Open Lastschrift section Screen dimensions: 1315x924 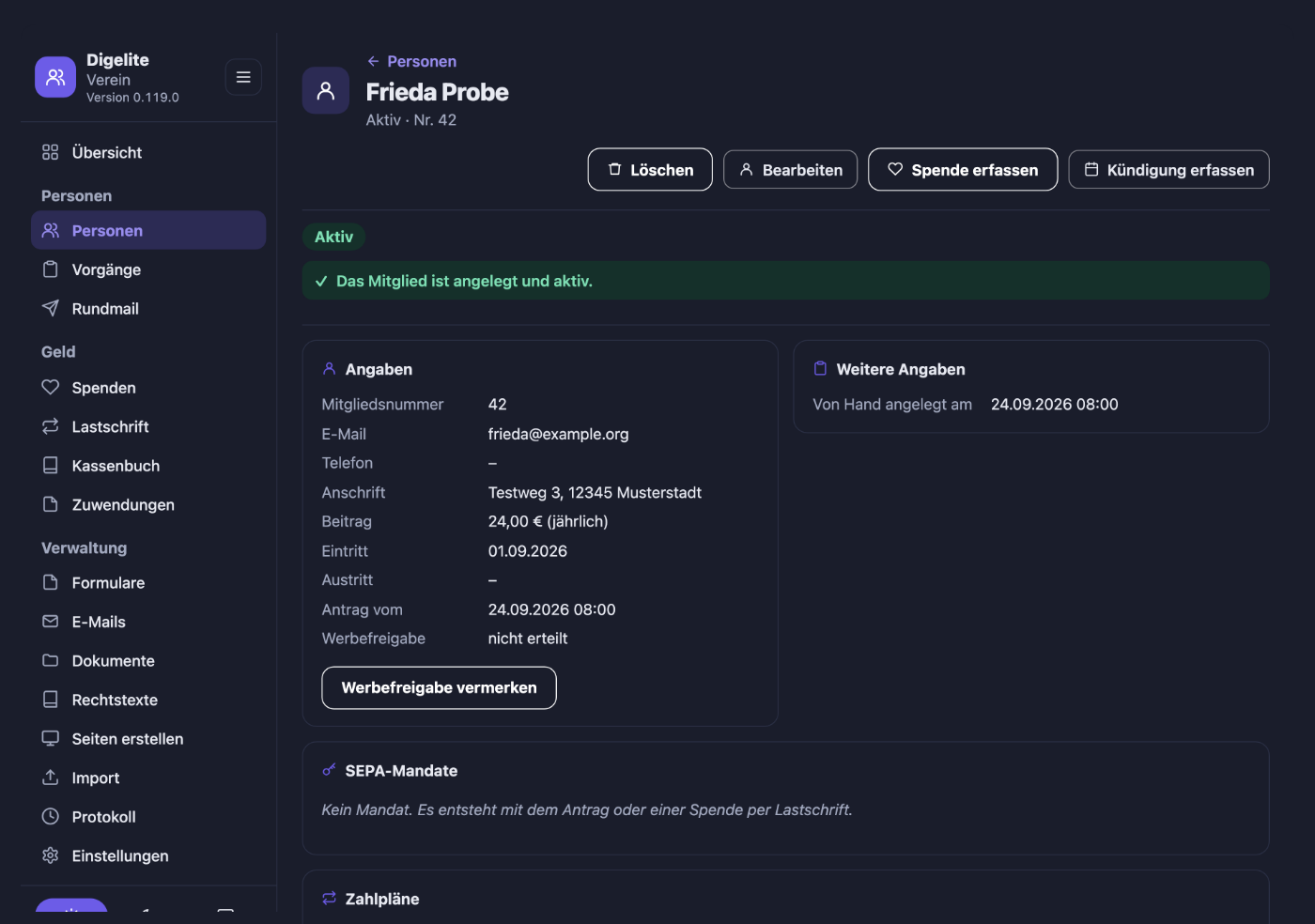click(x=148, y=426)
